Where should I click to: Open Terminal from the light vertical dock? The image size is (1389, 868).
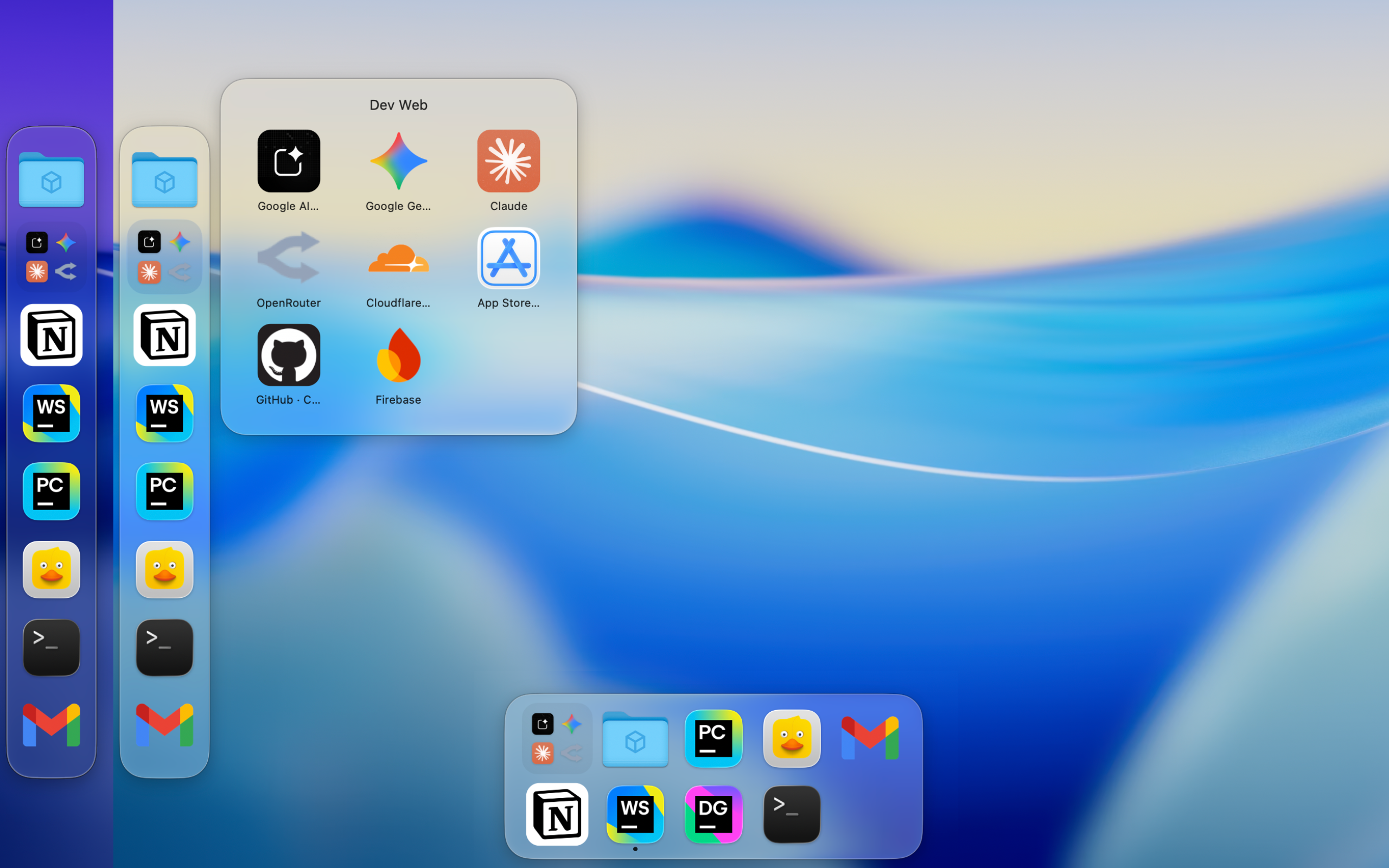coord(165,648)
